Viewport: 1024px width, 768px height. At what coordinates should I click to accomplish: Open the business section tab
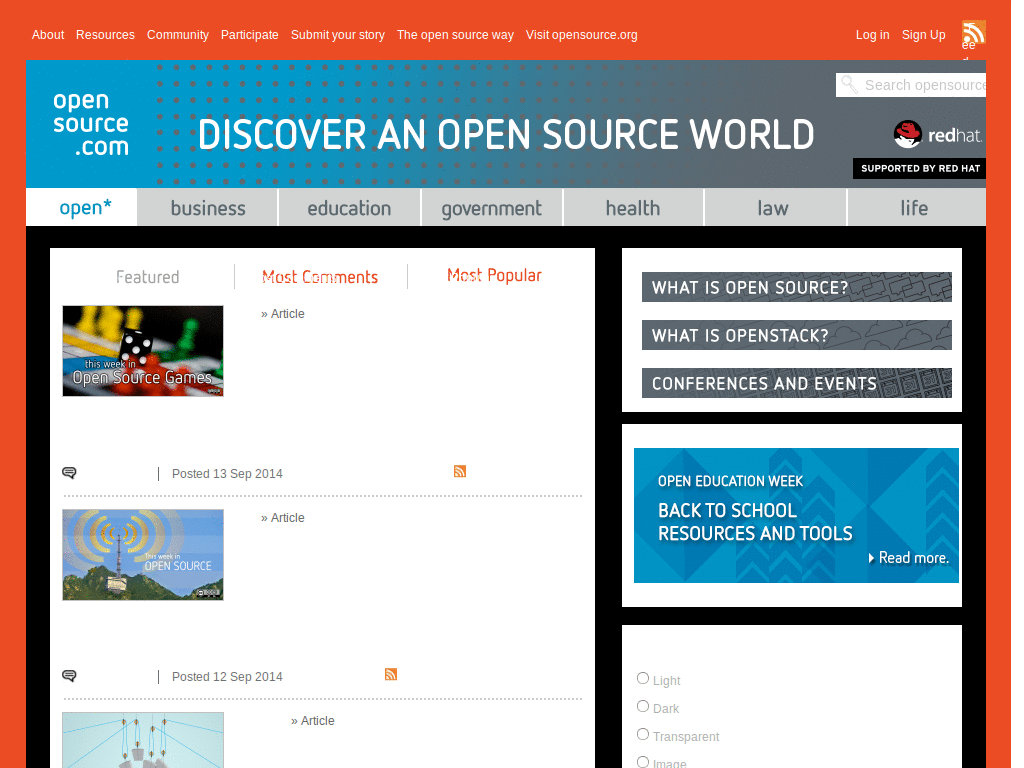click(208, 208)
